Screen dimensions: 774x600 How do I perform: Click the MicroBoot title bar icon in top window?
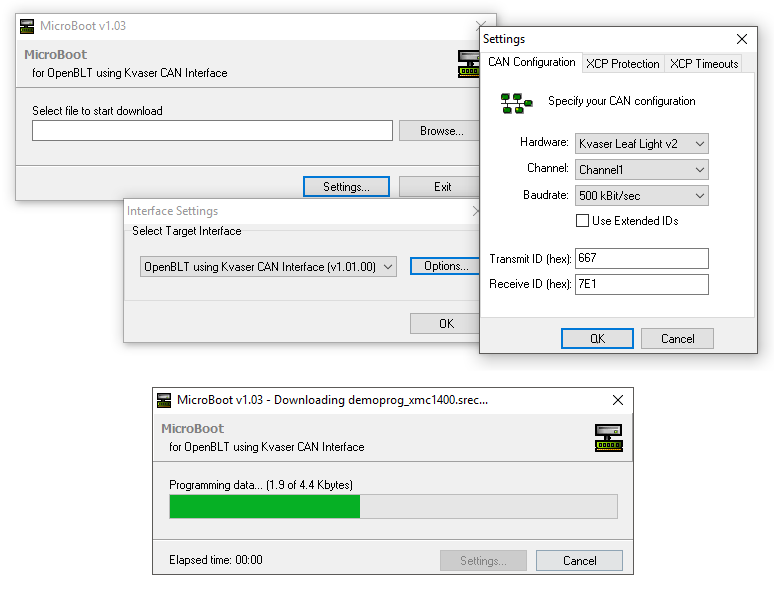(x=27, y=26)
